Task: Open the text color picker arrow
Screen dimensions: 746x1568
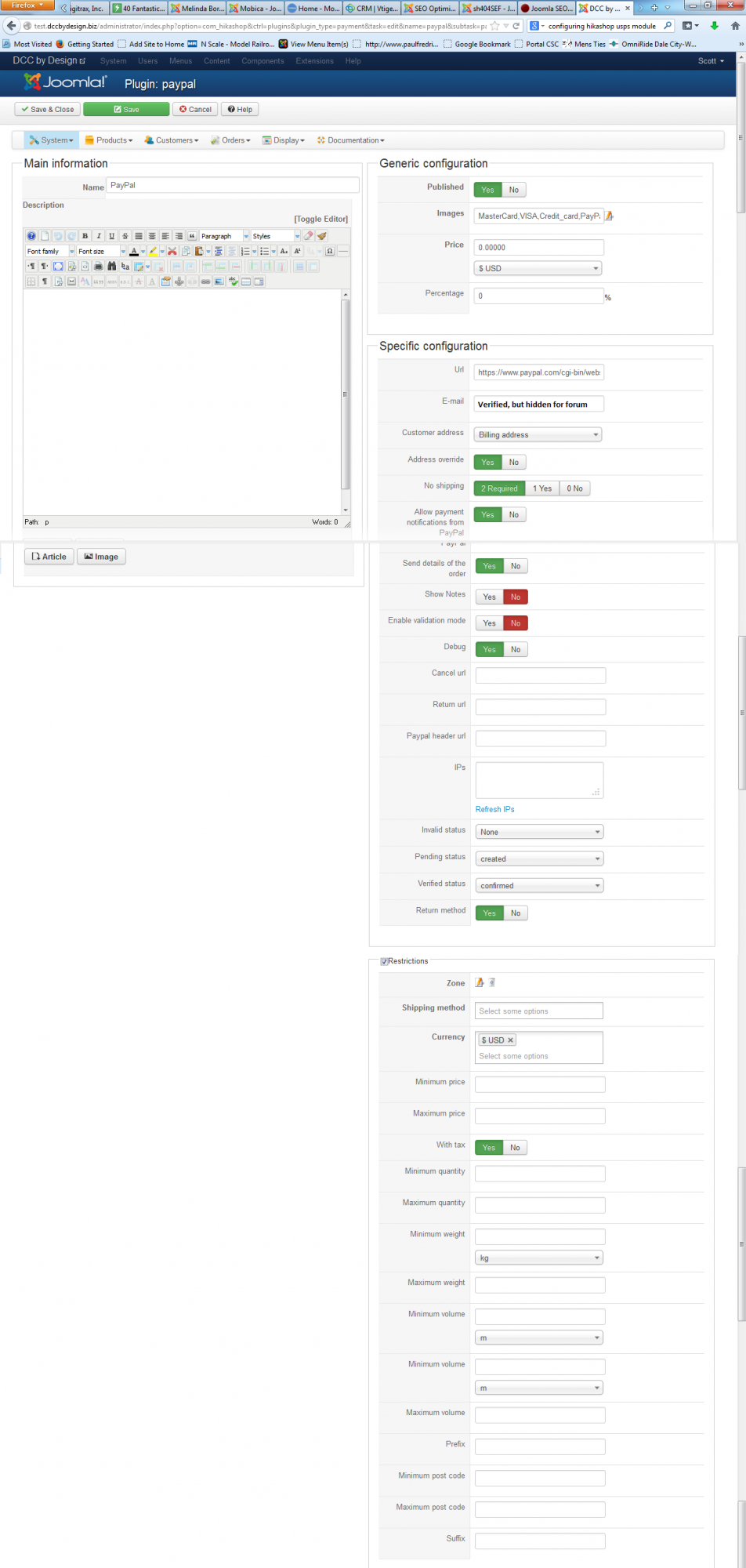Action: [143, 251]
